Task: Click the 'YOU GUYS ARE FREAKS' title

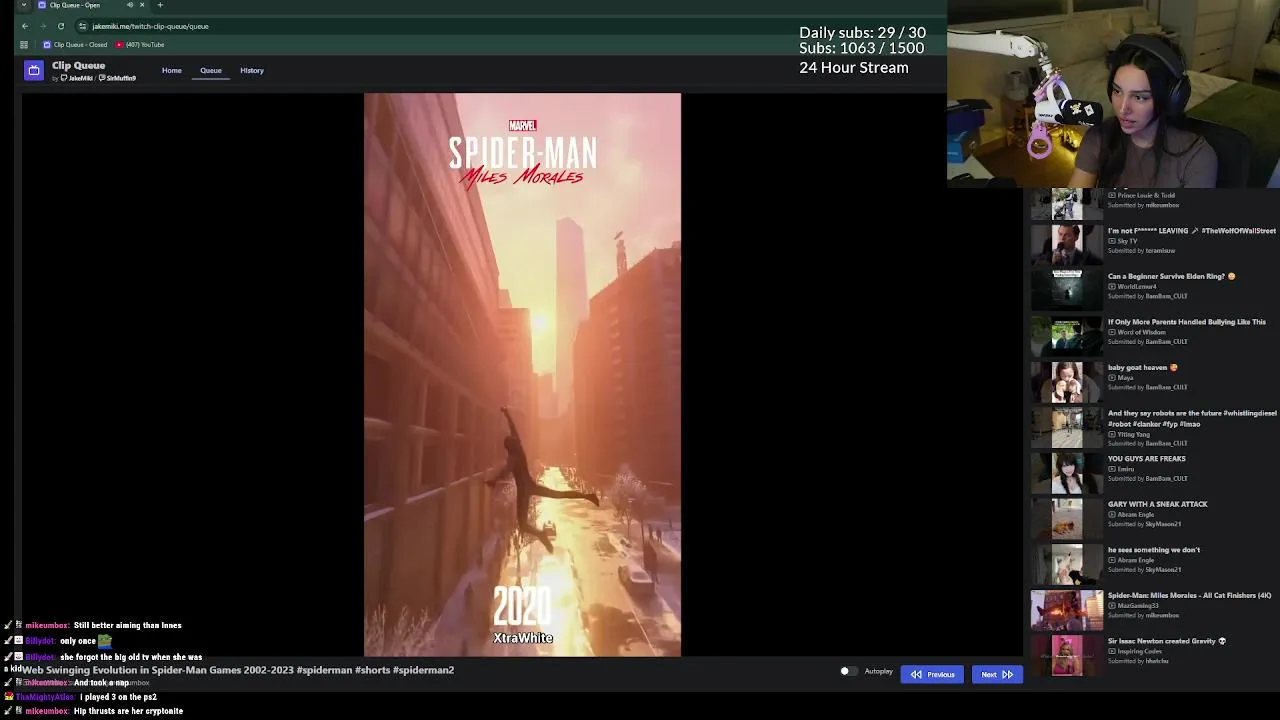Action: click(x=1146, y=458)
